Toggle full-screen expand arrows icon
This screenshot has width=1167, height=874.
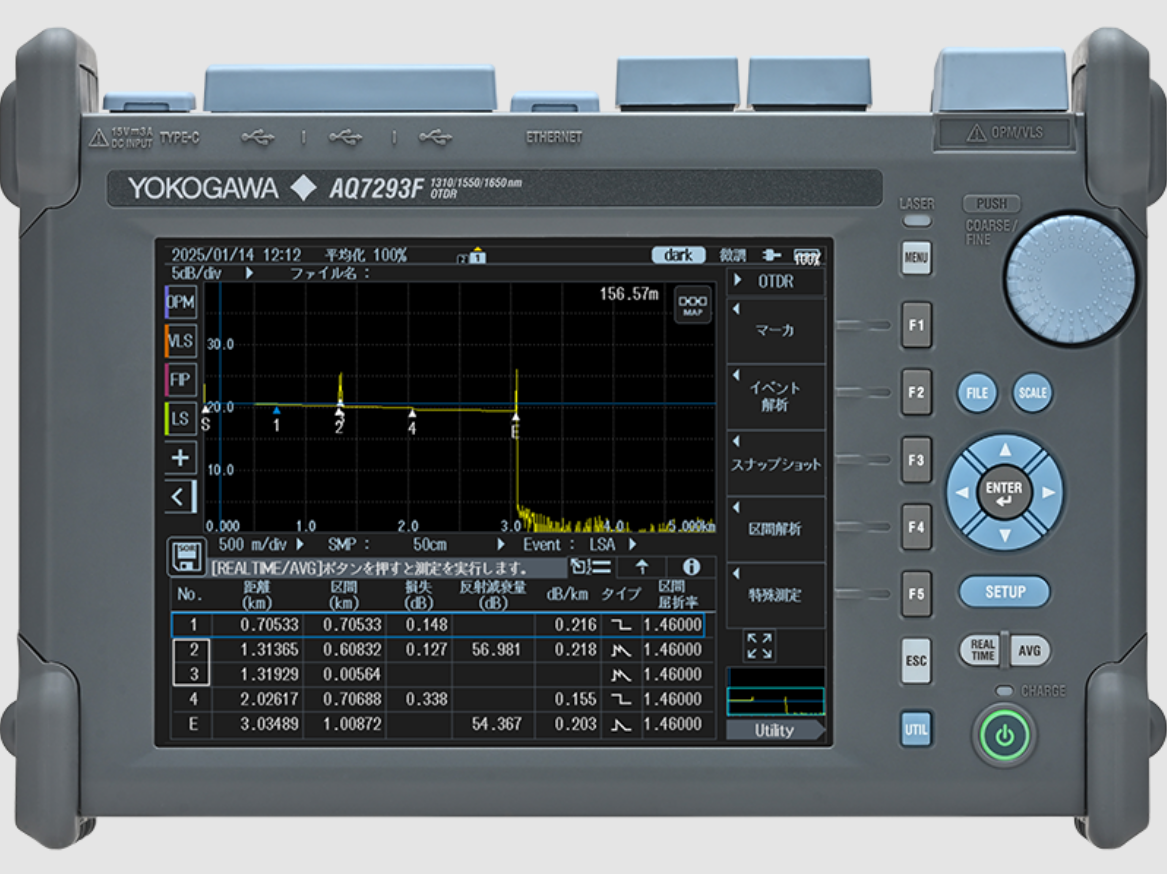(x=759, y=645)
